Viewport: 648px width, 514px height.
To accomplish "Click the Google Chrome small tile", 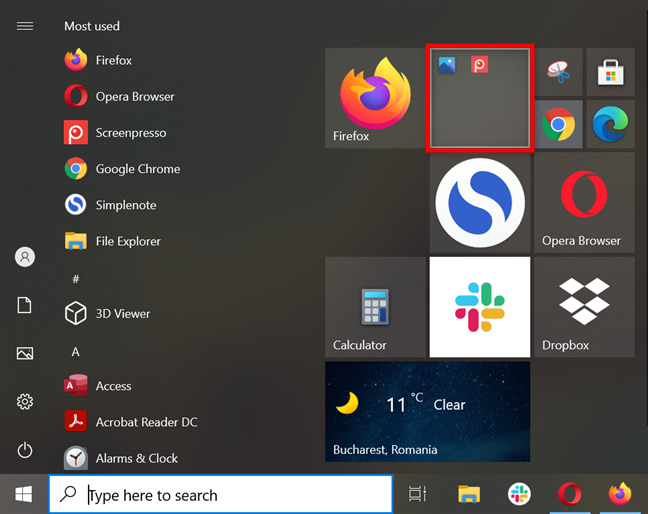I will coord(558,124).
